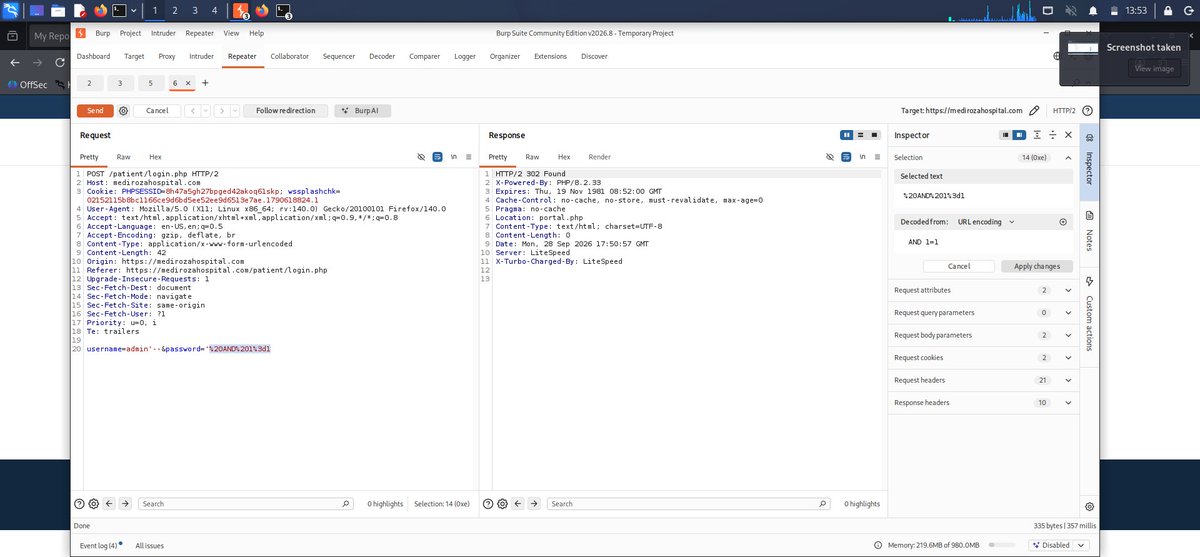
Task: Go to previous match under Request panel
Action: (x=109, y=503)
